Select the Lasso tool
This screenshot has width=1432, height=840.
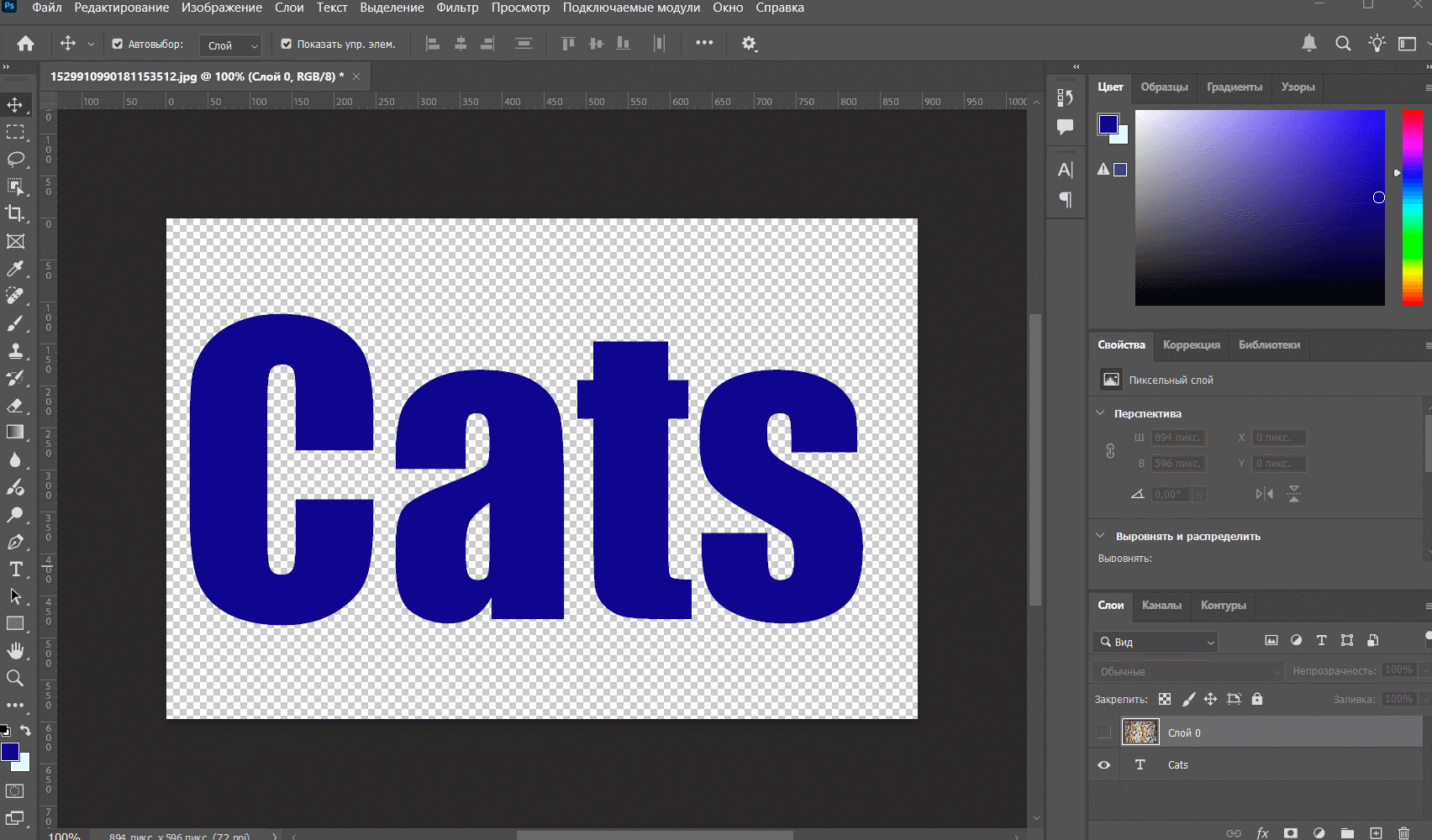[x=15, y=160]
